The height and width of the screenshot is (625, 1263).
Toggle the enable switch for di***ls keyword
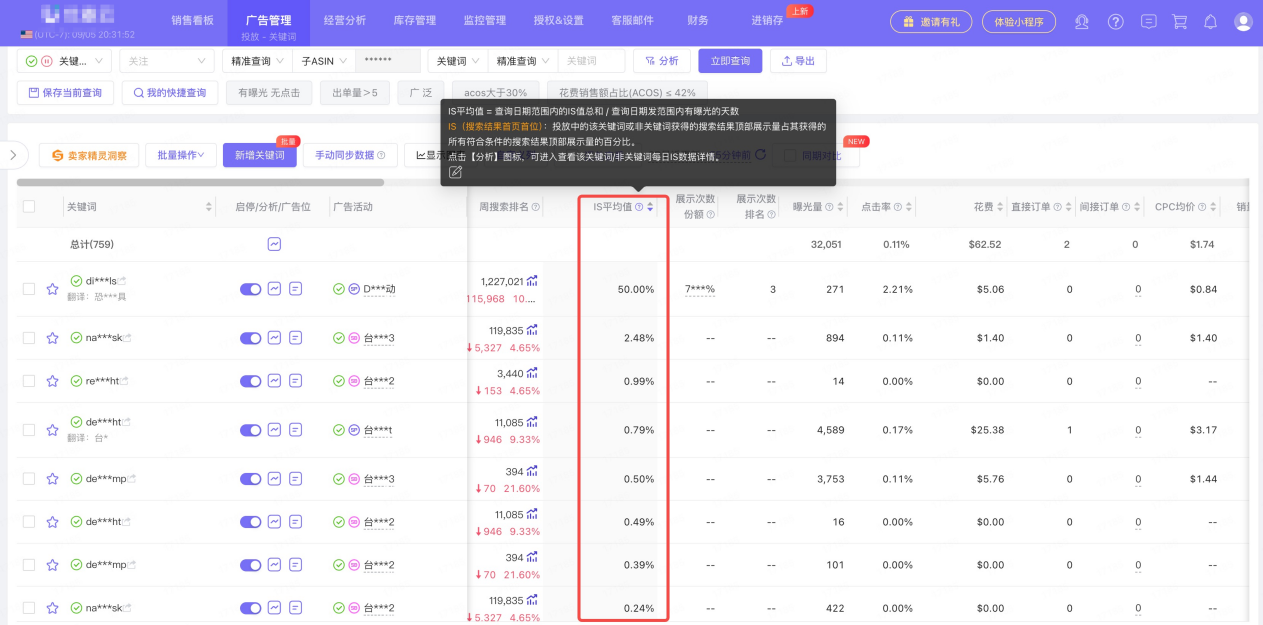pos(250,289)
